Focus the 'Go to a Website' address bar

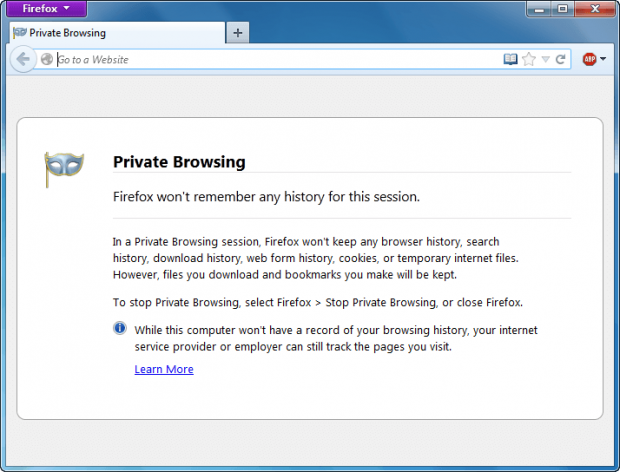point(270,59)
